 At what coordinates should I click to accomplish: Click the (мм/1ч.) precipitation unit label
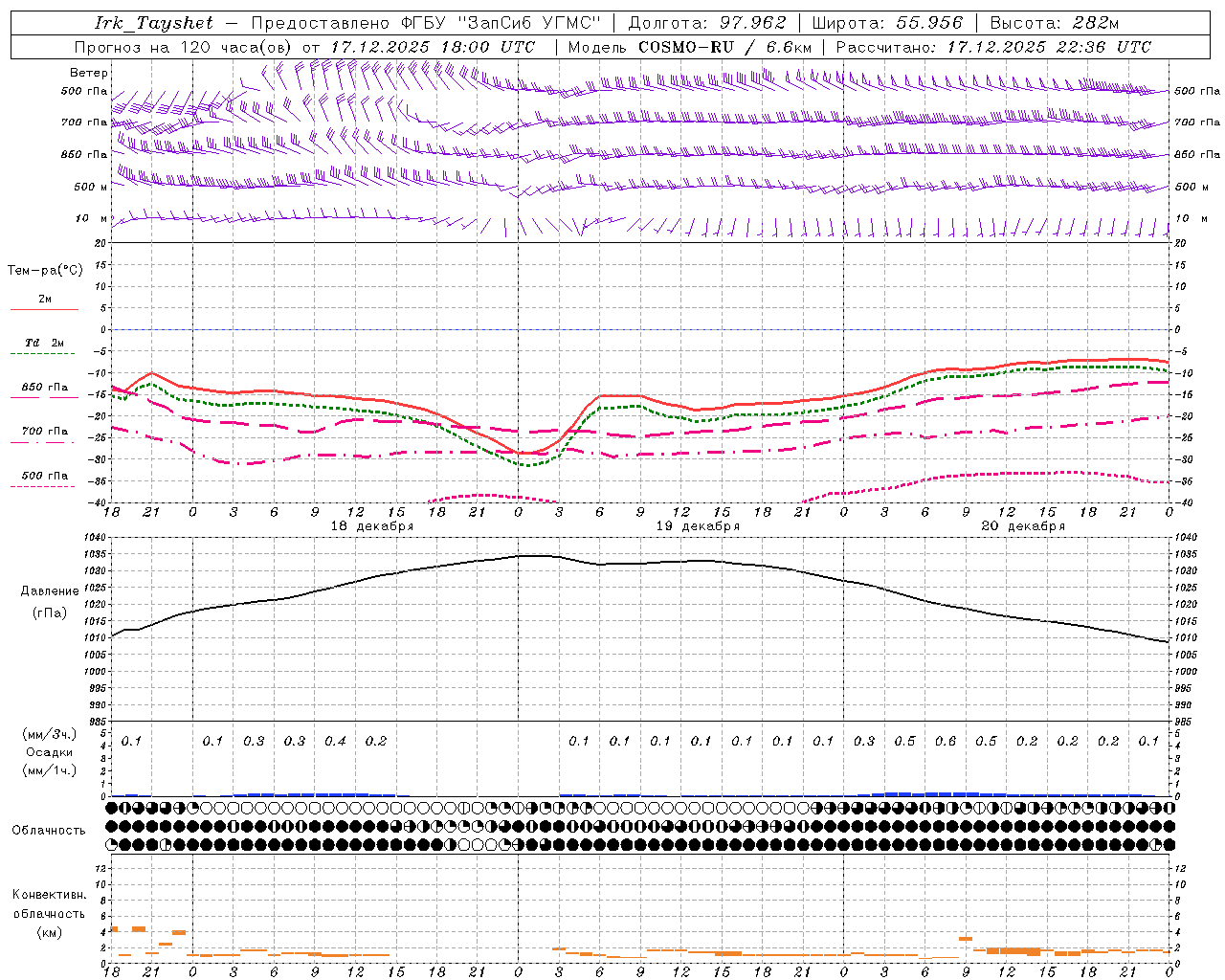tap(50, 770)
